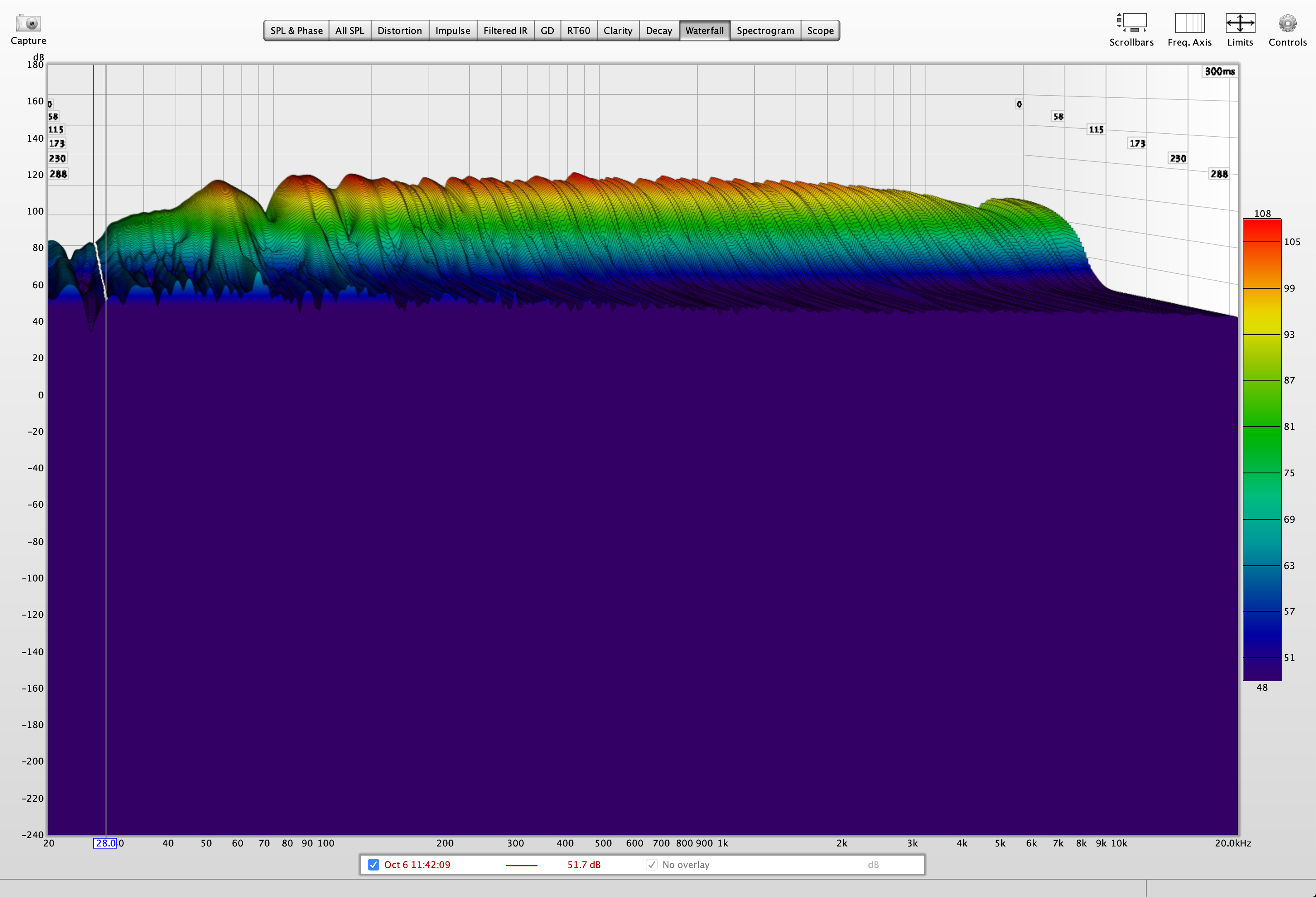Switch to the Decay tab
This screenshot has height=897, width=1316.
point(658,31)
